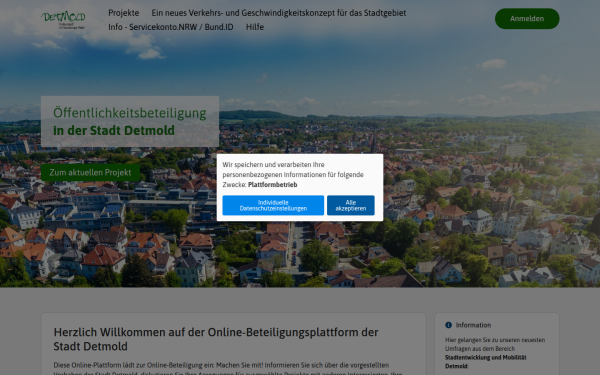600x375 pixels.
Task: Open Info - Servicekonto.NRW / Bund.ID
Action: (x=171, y=27)
